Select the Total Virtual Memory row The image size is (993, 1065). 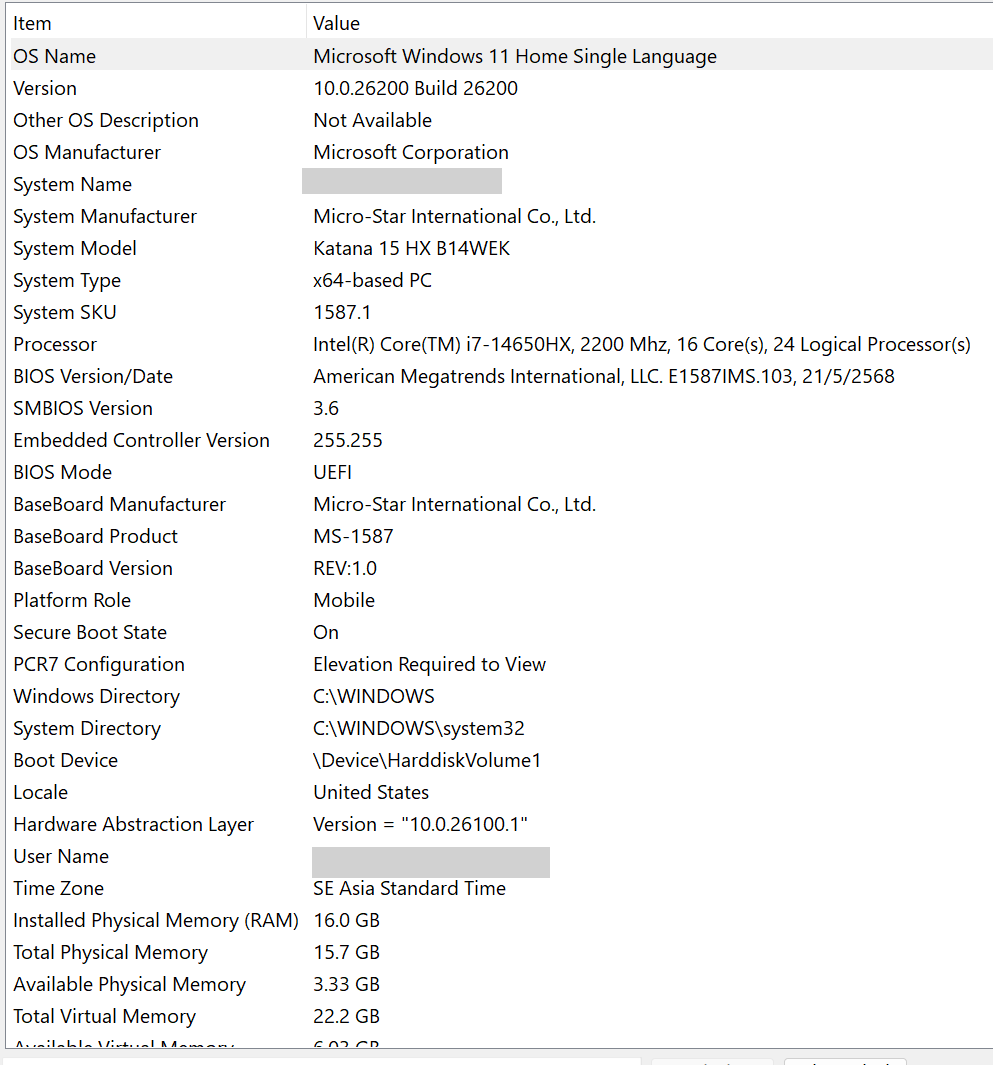click(x=501, y=1016)
